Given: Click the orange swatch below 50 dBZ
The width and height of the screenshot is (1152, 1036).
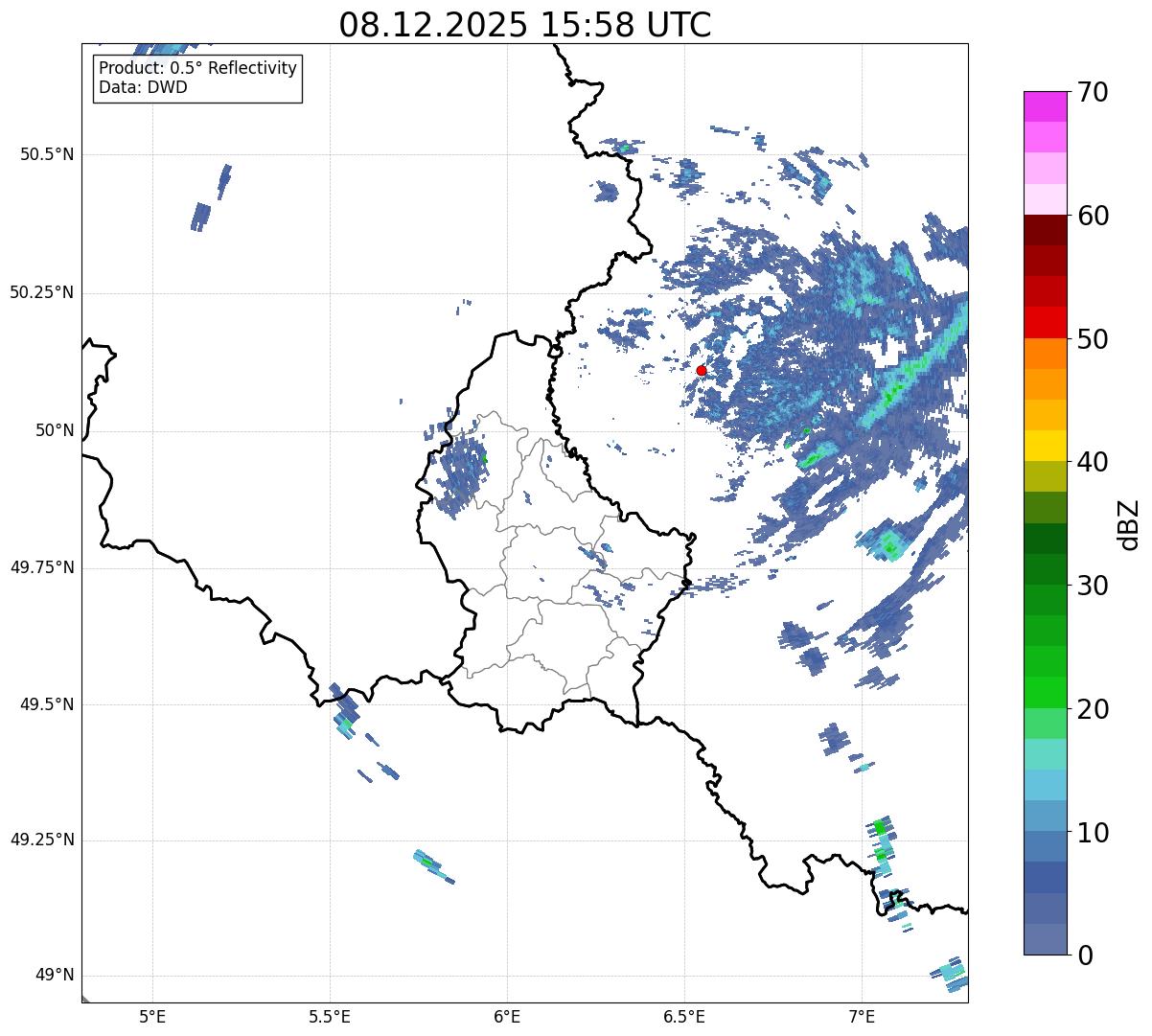Looking at the screenshot, I should [1046, 354].
